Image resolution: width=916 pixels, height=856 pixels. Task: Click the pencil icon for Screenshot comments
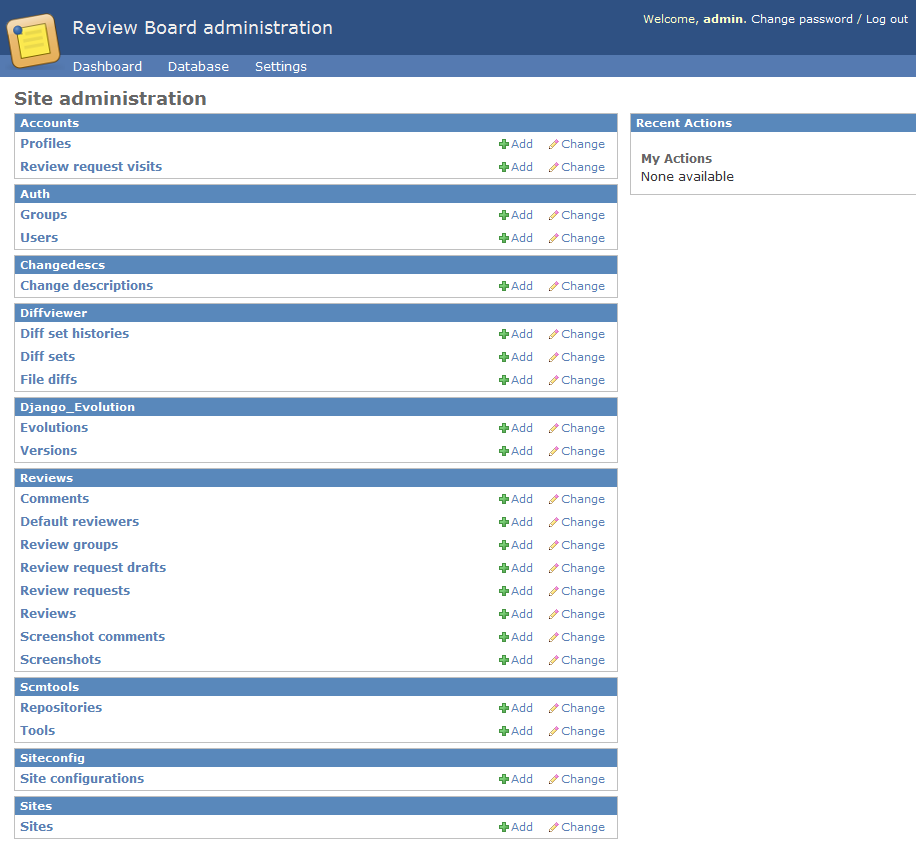coord(554,637)
